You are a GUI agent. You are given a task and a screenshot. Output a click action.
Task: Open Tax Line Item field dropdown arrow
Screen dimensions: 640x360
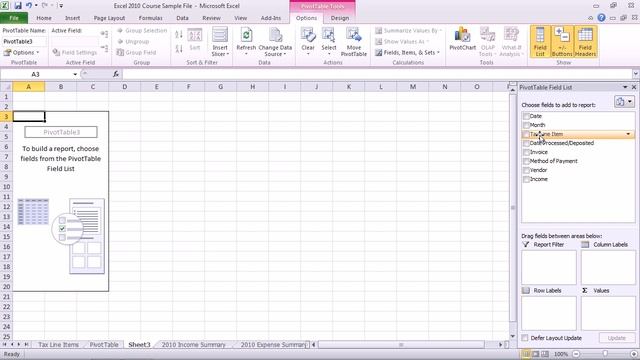coord(628,134)
